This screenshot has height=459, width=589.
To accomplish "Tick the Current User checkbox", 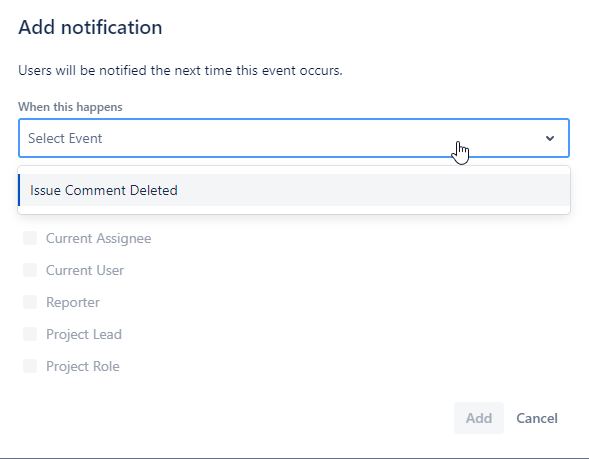I will pyautogui.click(x=30, y=270).
